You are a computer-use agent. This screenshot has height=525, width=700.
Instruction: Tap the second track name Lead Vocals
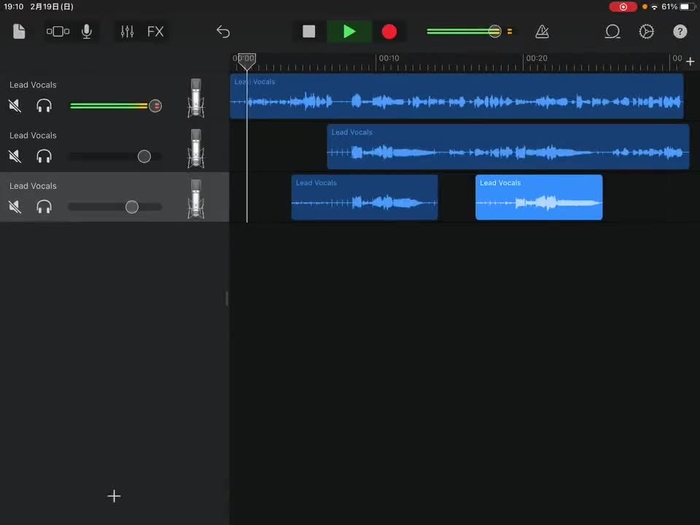pyautogui.click(x=33, y=135)
